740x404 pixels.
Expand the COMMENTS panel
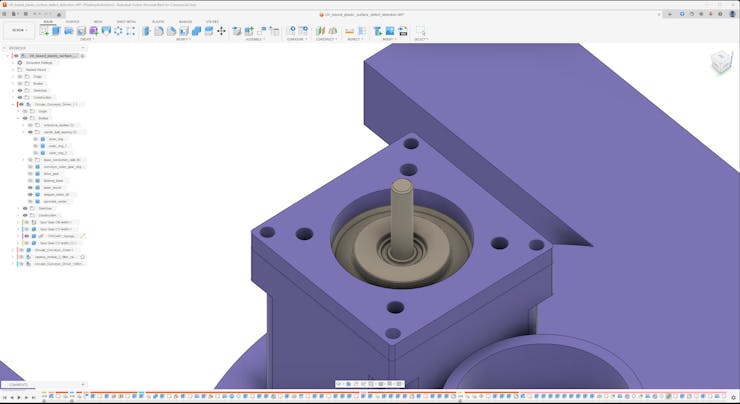[x=83, y=385]
